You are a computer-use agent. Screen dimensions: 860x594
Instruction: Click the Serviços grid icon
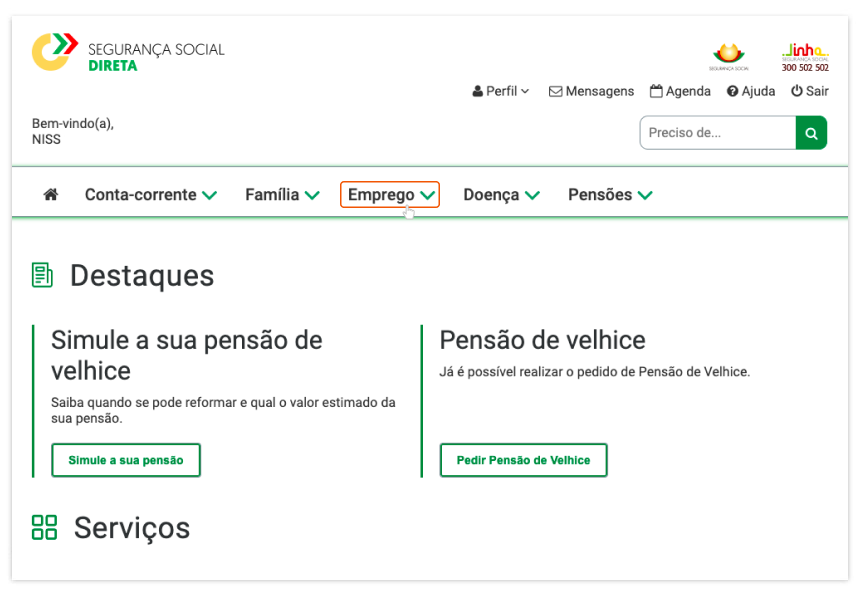pyautogui.click(x=44, y=528)
